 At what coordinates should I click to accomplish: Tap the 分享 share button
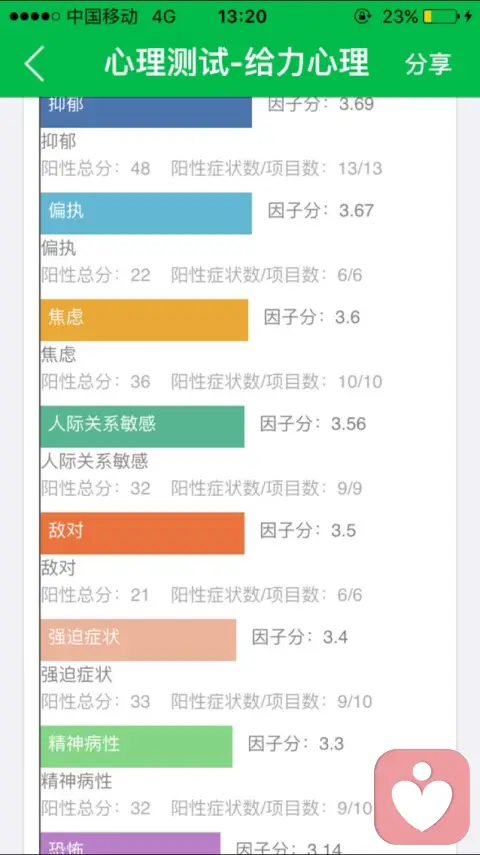tap(428, 64)
